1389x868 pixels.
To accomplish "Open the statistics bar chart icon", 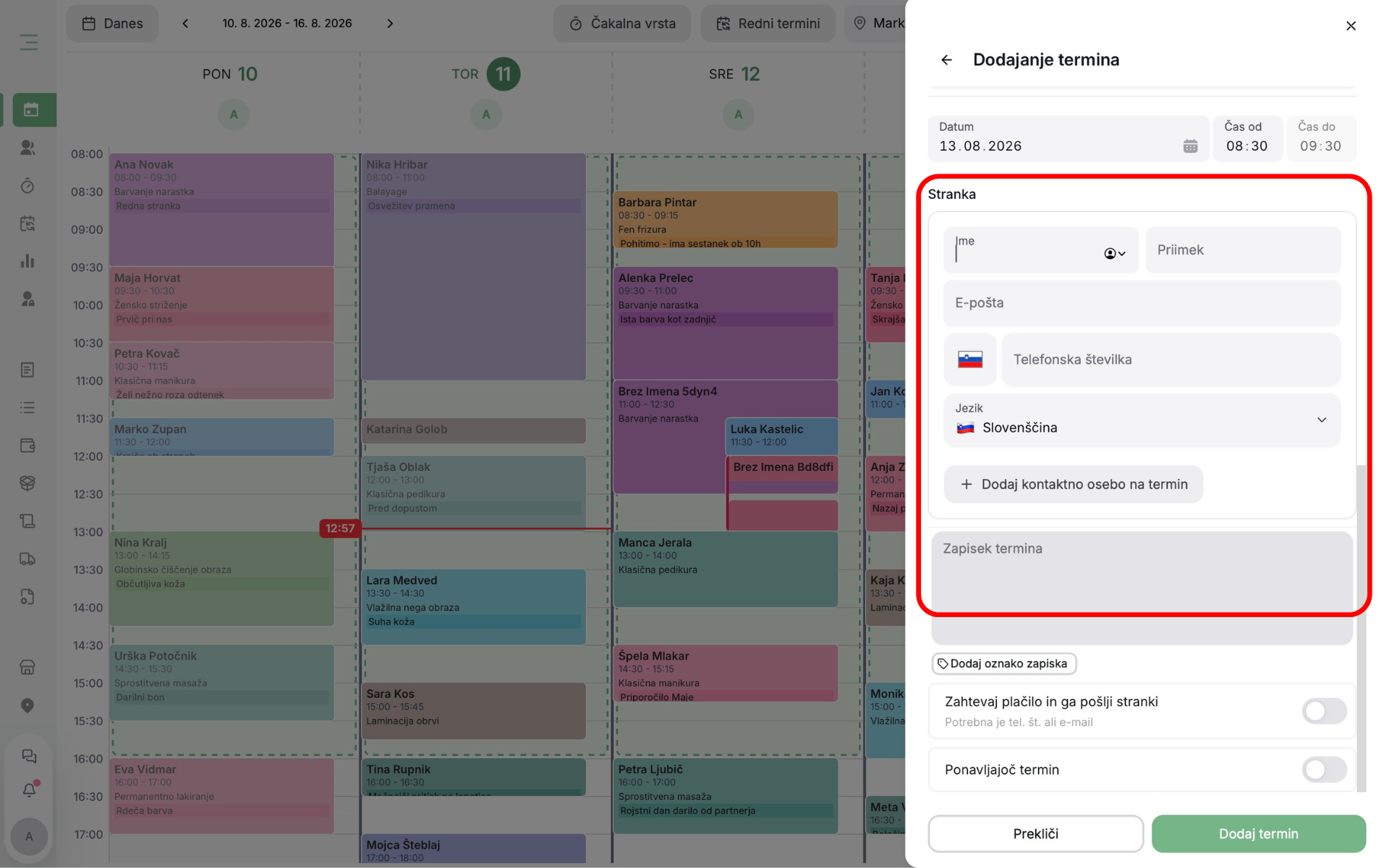I will [x=27, y=261].
